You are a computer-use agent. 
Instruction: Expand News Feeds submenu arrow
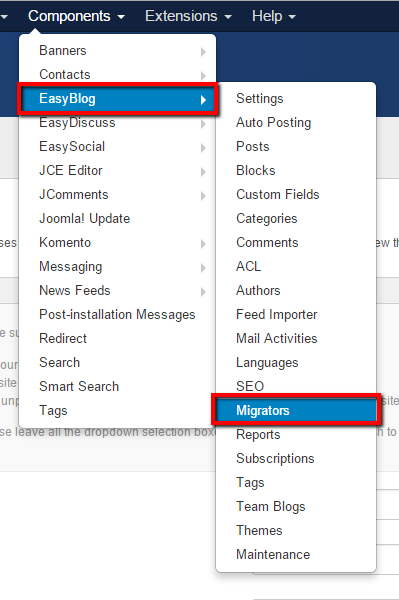(203, 292)
